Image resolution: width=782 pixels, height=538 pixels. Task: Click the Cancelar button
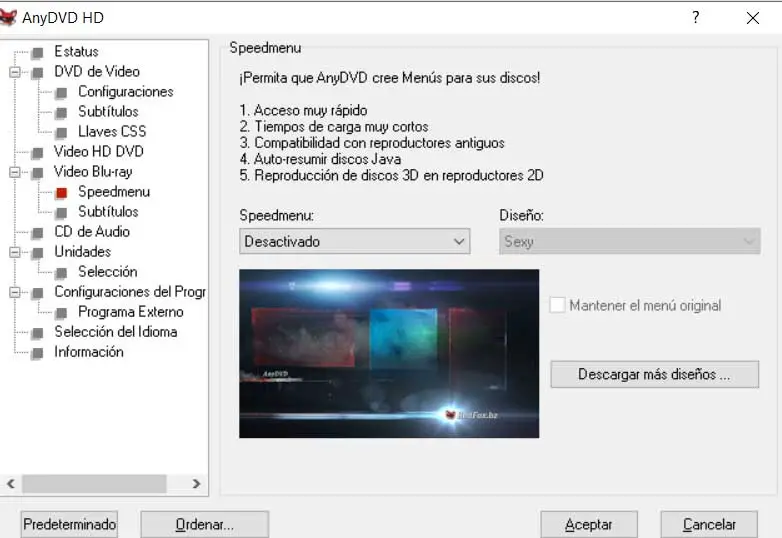point(709,525)
